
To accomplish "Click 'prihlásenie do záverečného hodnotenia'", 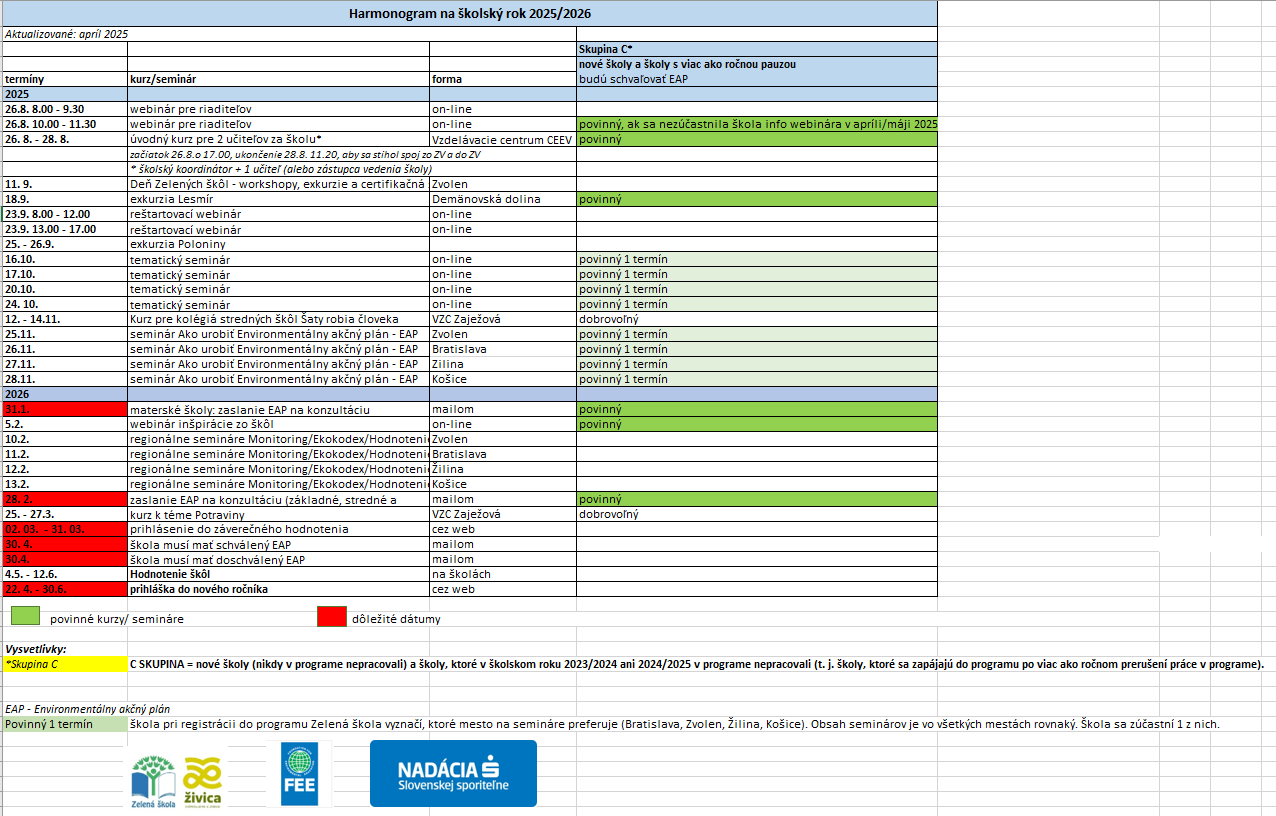I will pos(278,529).
